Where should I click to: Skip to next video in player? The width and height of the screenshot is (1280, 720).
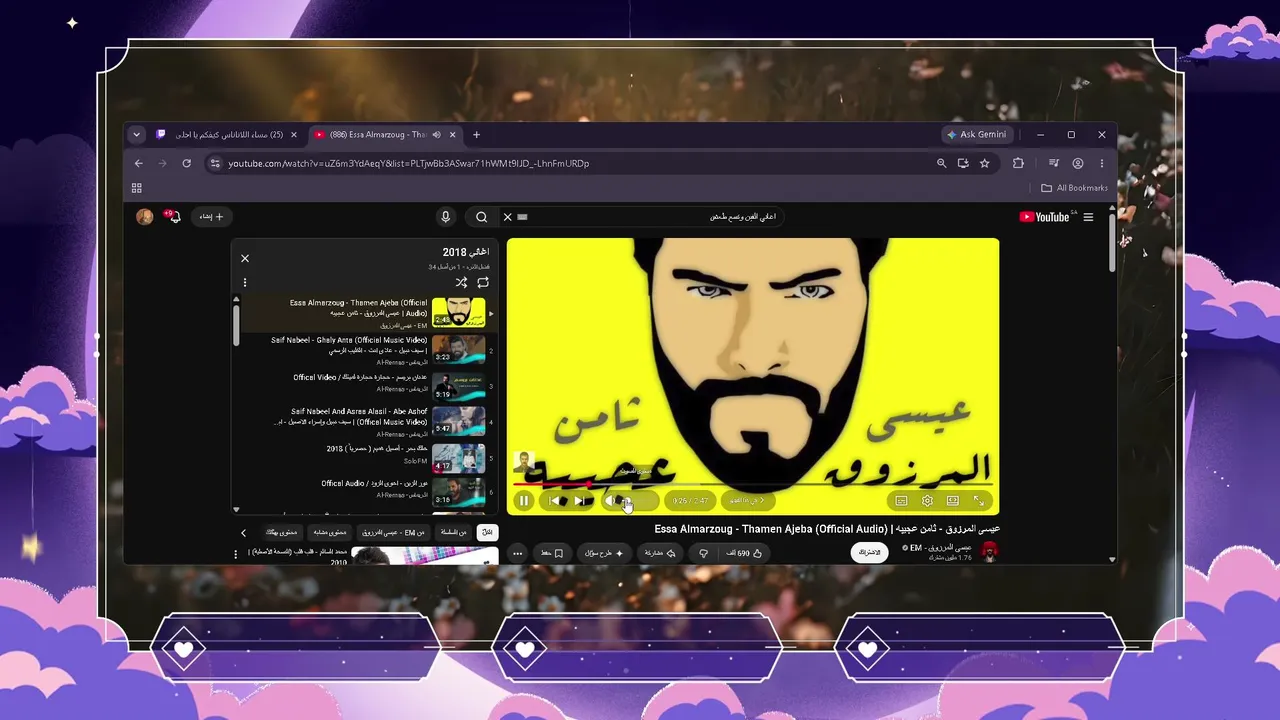click(x=580, y=501)
